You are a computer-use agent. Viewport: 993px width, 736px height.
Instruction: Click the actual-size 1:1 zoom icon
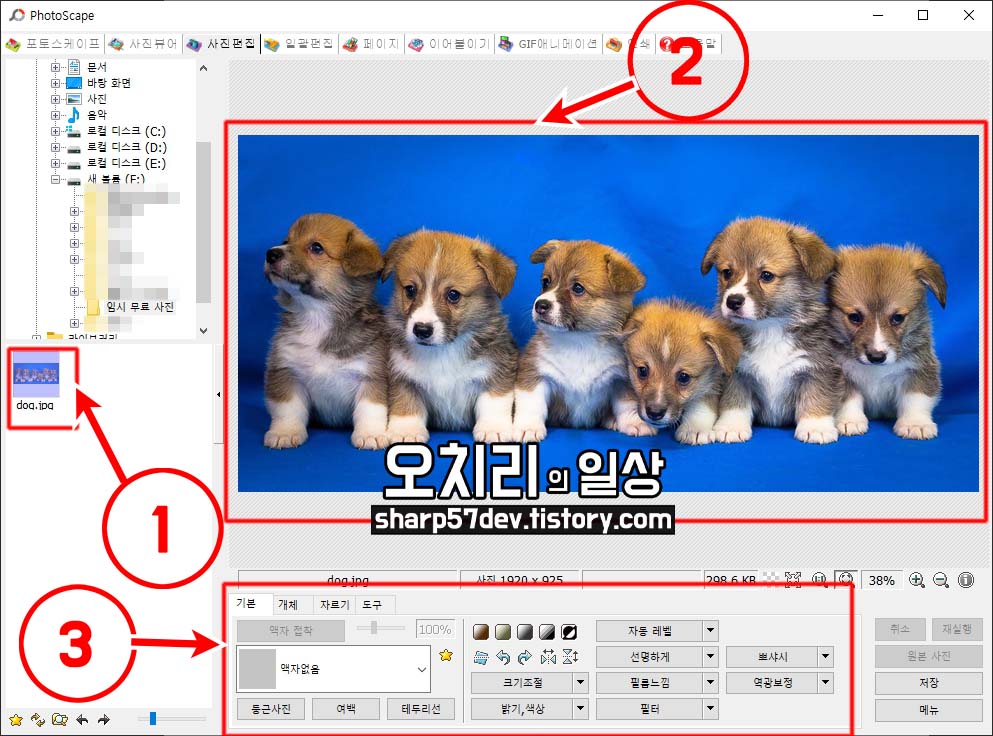pyautogui.click(x=819, y=579)
